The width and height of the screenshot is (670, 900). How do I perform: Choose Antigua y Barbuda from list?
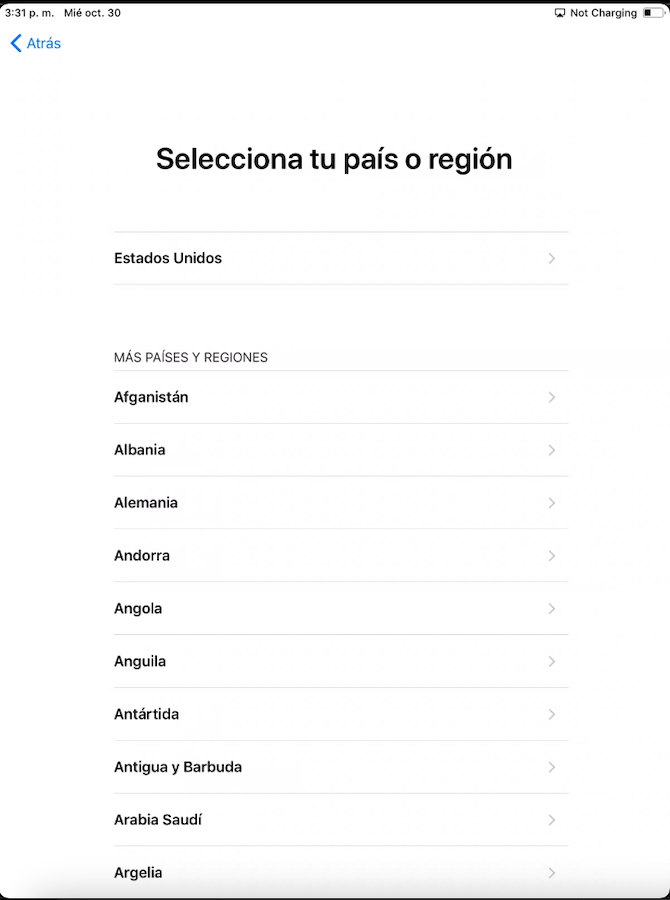(341, 767)
